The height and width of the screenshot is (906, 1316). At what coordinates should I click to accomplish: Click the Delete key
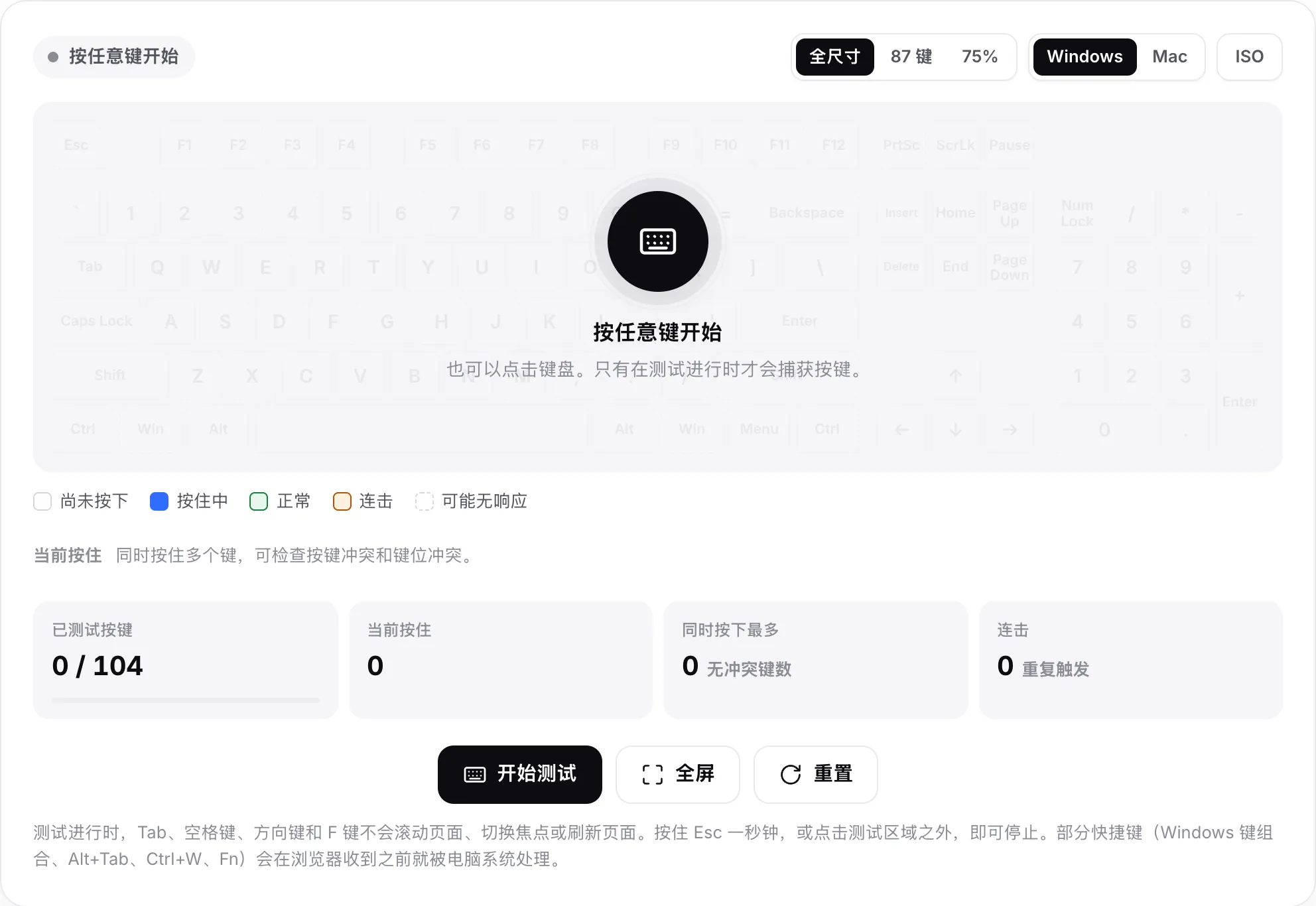(x=901, y=267)
